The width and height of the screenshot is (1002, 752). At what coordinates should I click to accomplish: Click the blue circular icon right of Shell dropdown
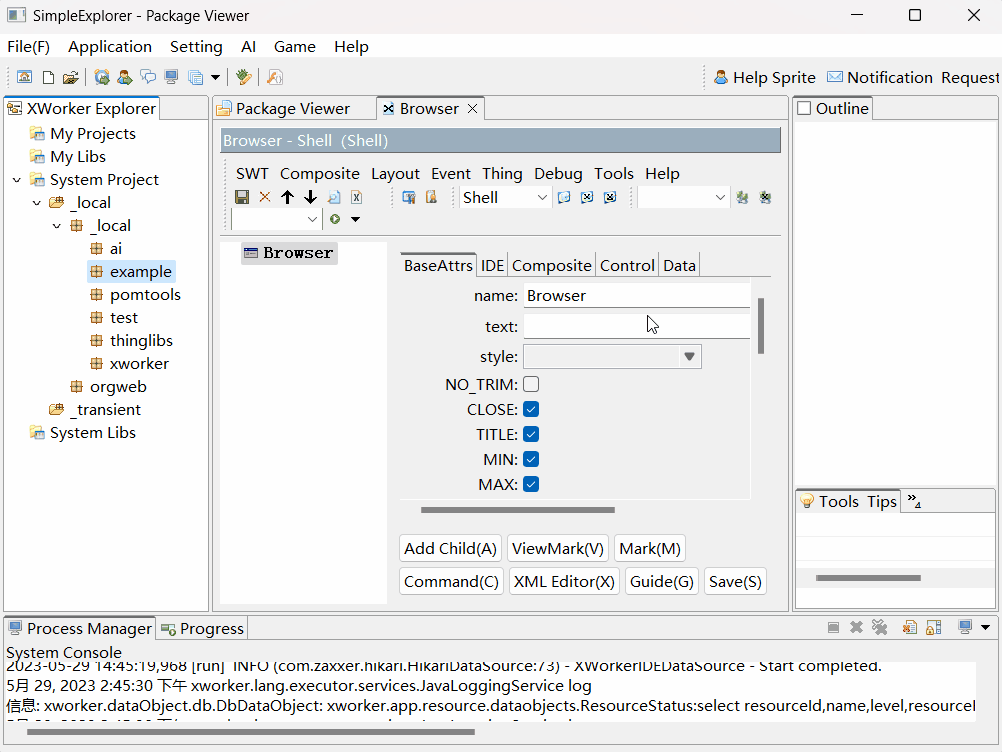[x=564, y=197]
